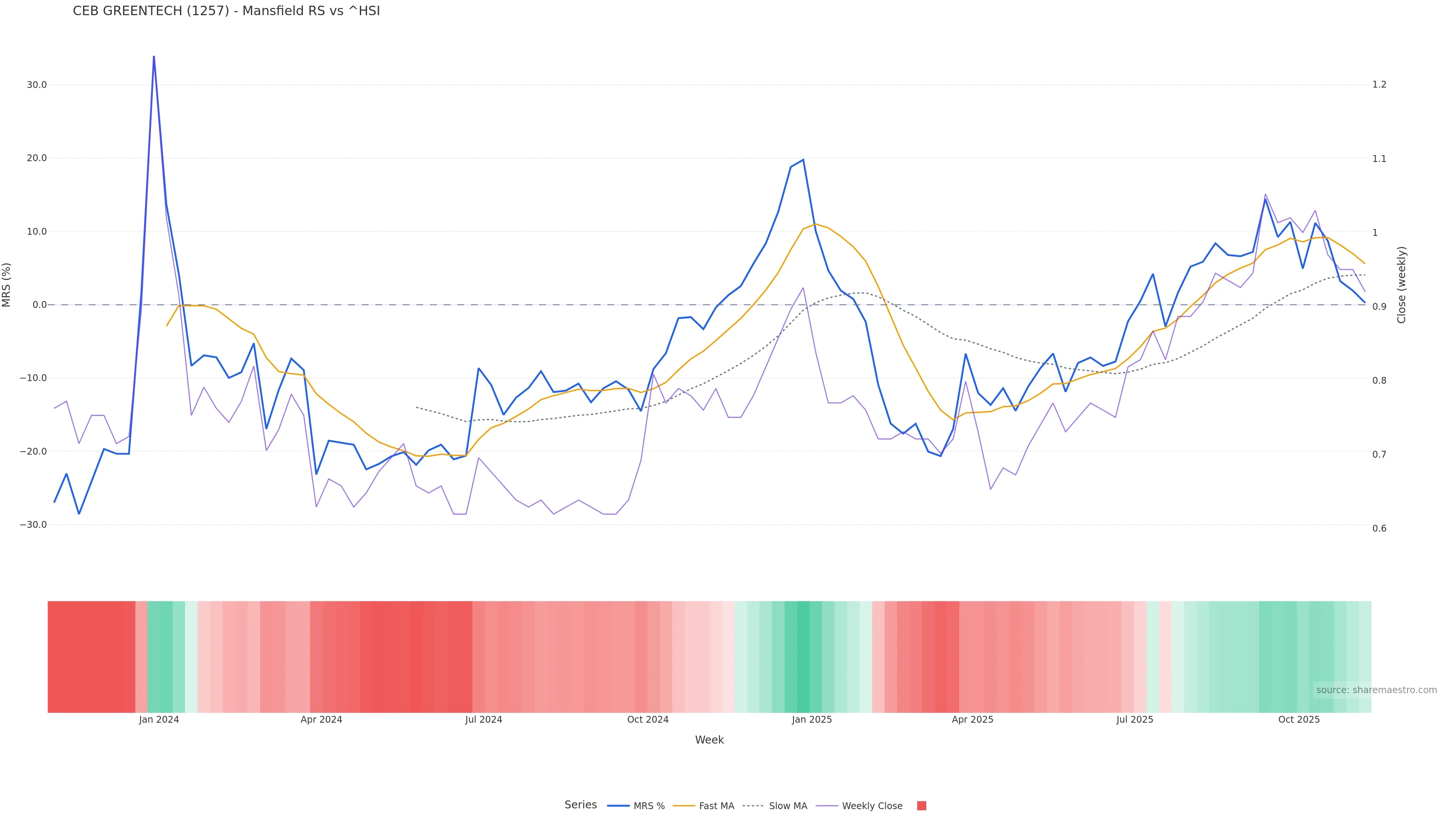
Task: Click the CEB GREENTECH chart title
Action: click(x=226, y=11)
